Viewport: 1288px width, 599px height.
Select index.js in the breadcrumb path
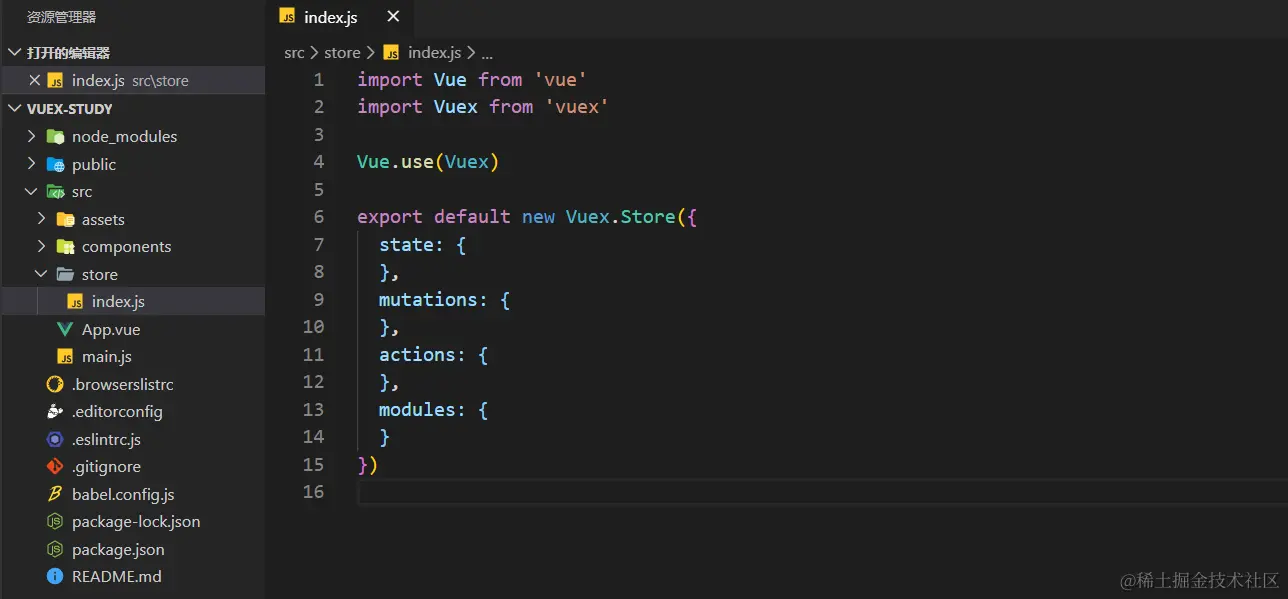(x=434, y=52)
